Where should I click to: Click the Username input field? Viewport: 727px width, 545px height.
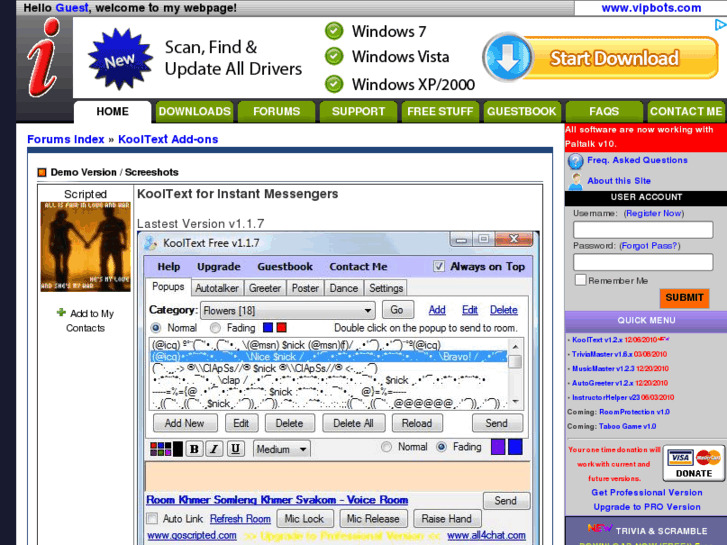pyautogui.click(x=643, y=230)
